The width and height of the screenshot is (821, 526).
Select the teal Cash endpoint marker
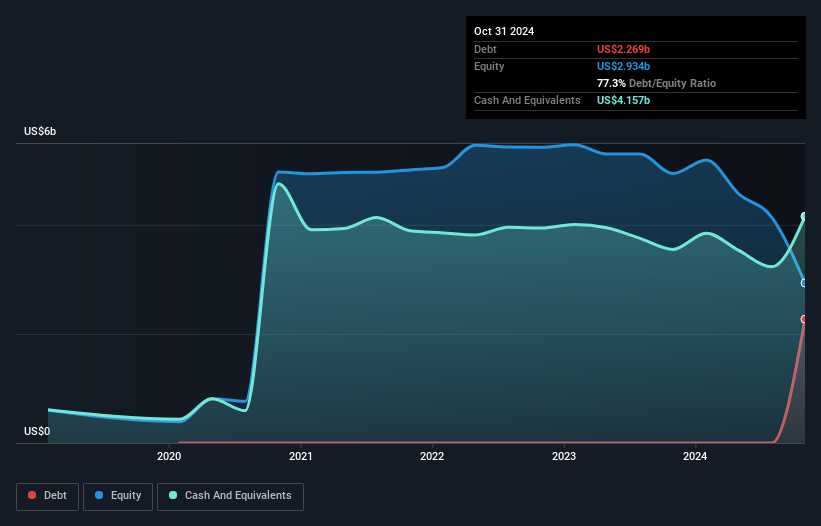pos(804,217)
